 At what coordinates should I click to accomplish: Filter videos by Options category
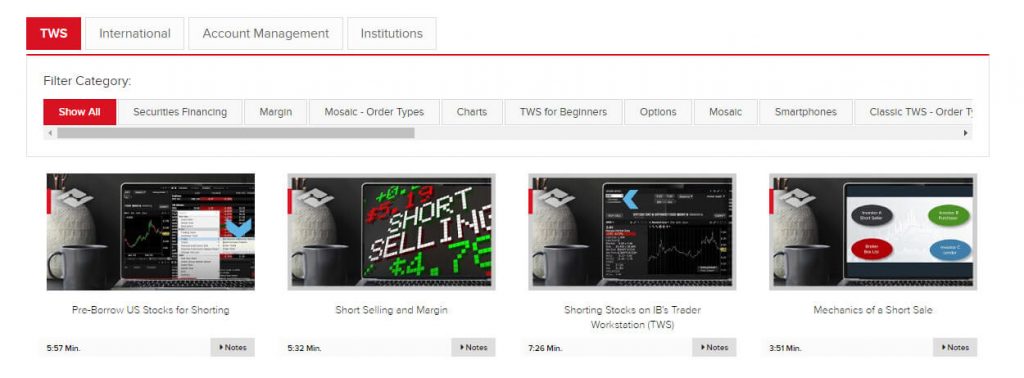tap(658, 112)
